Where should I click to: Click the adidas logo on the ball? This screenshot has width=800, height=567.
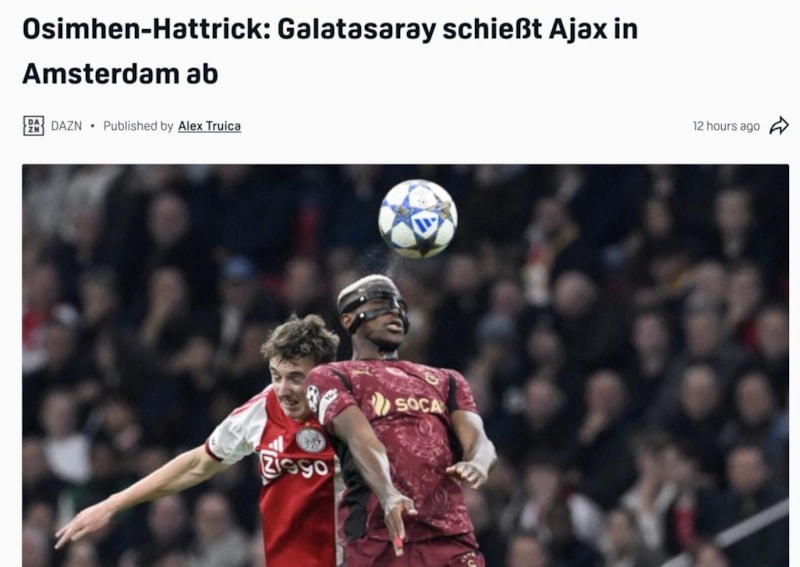coord(425,225)
